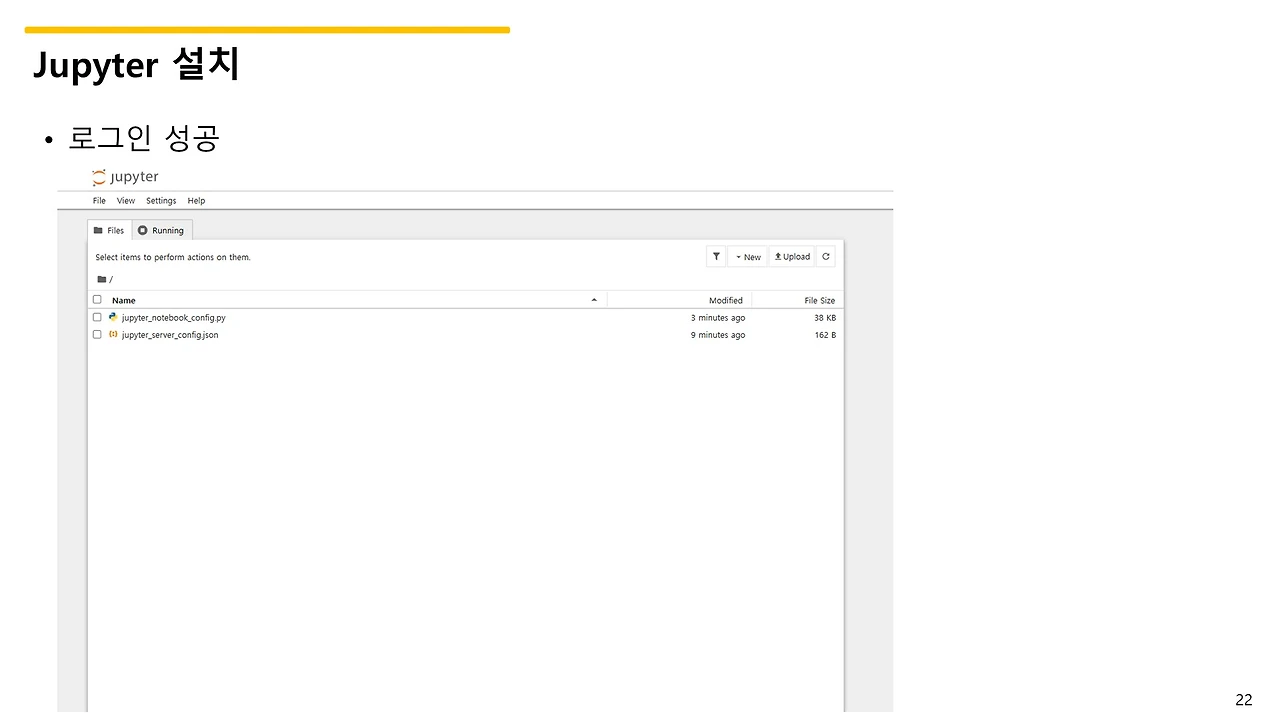This screenshot has width=1280, height=720.
Task: Open the New dropdown
Action: pos(748,257)
